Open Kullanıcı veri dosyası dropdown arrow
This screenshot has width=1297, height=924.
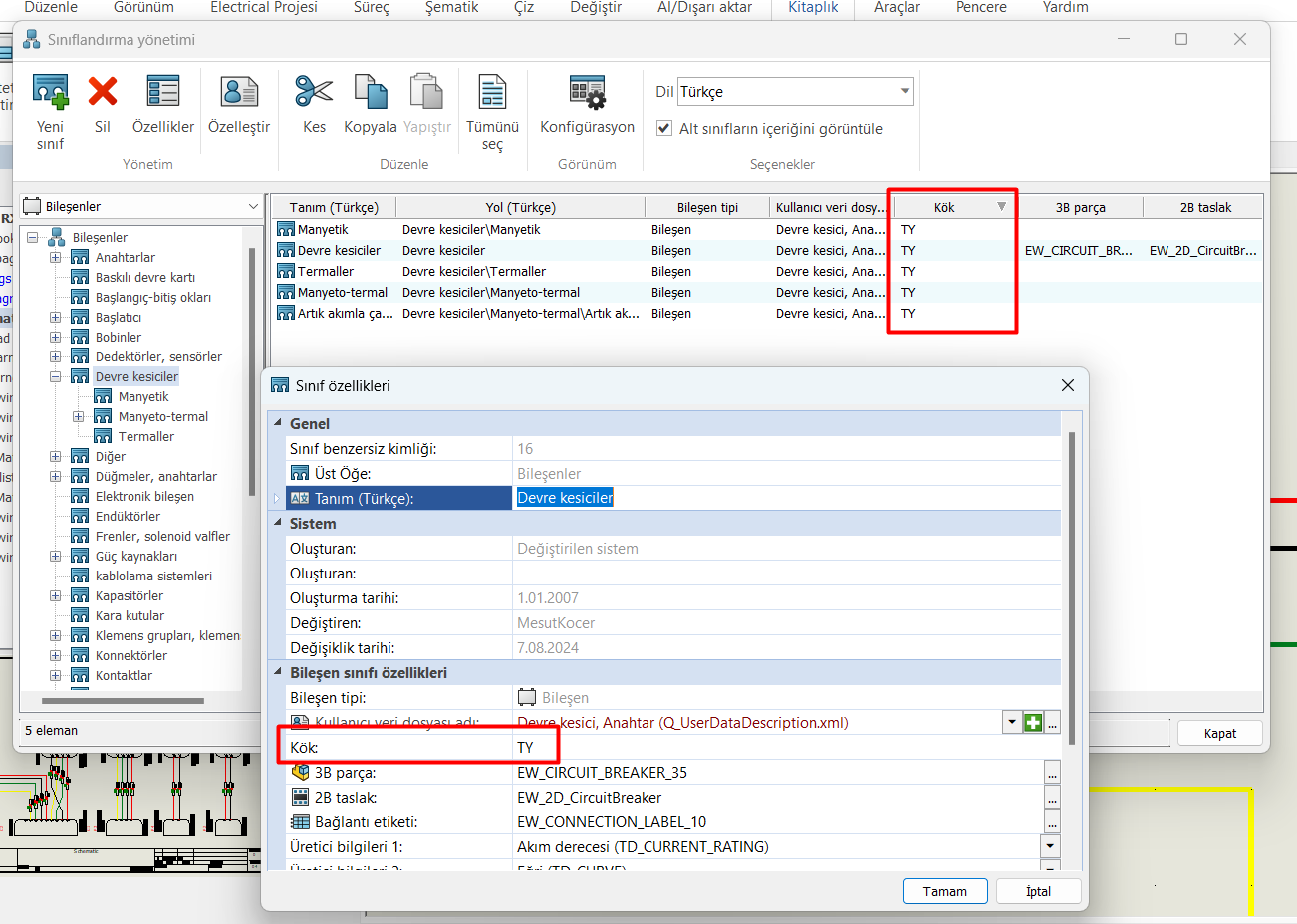click(1012, 723)
